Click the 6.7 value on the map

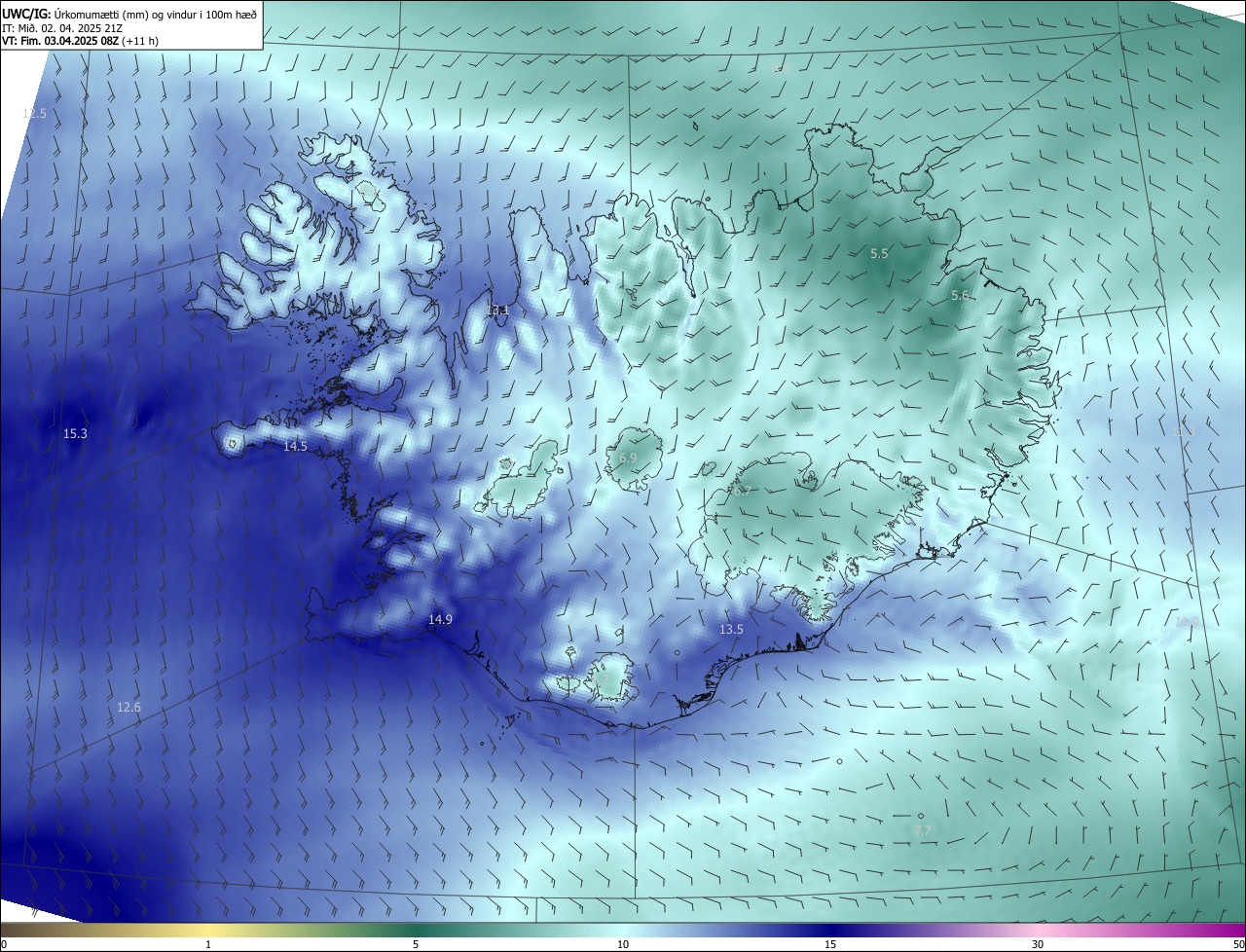(742, 491)
